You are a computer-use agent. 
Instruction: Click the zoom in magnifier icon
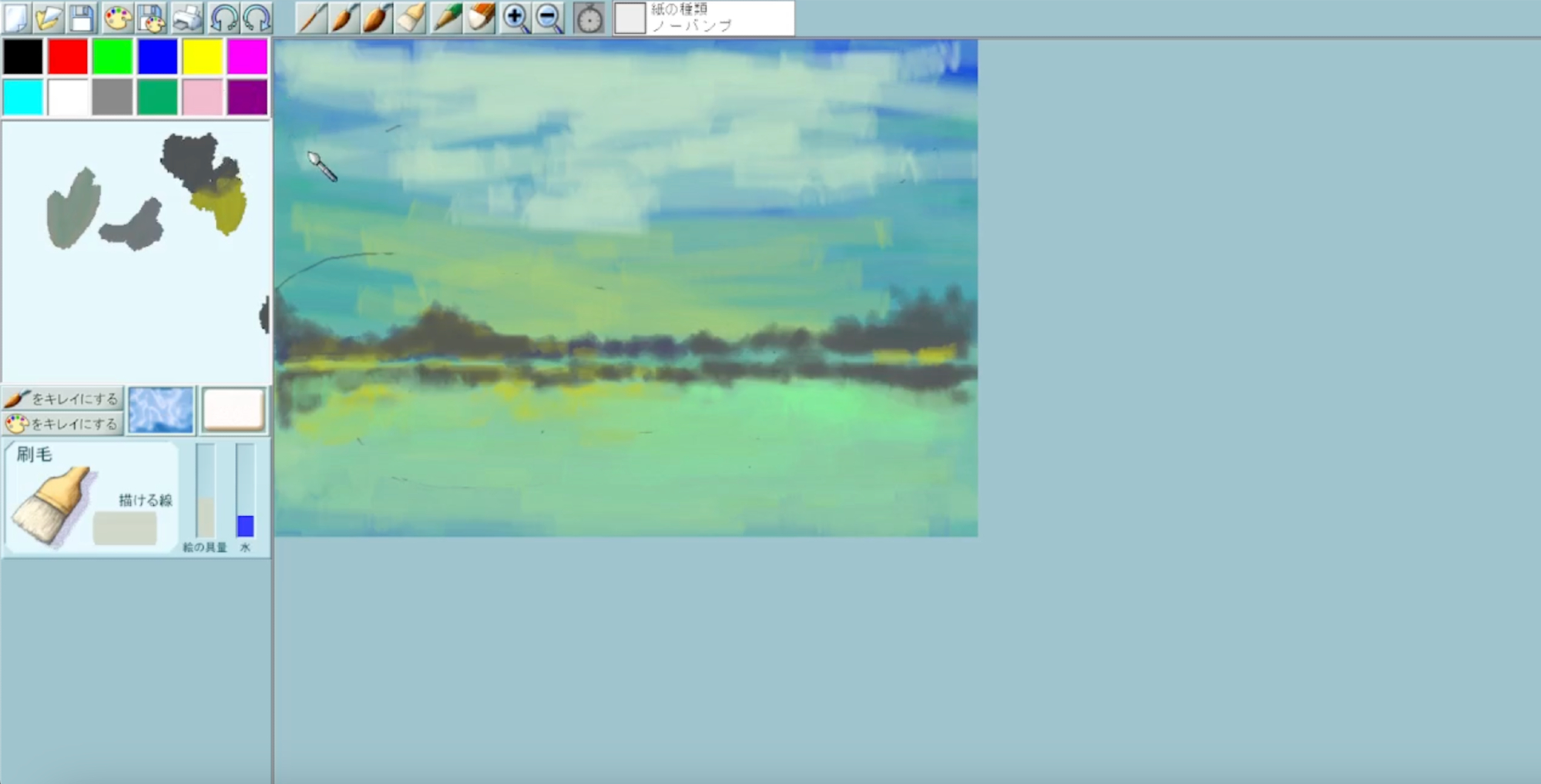pos(515,18)
